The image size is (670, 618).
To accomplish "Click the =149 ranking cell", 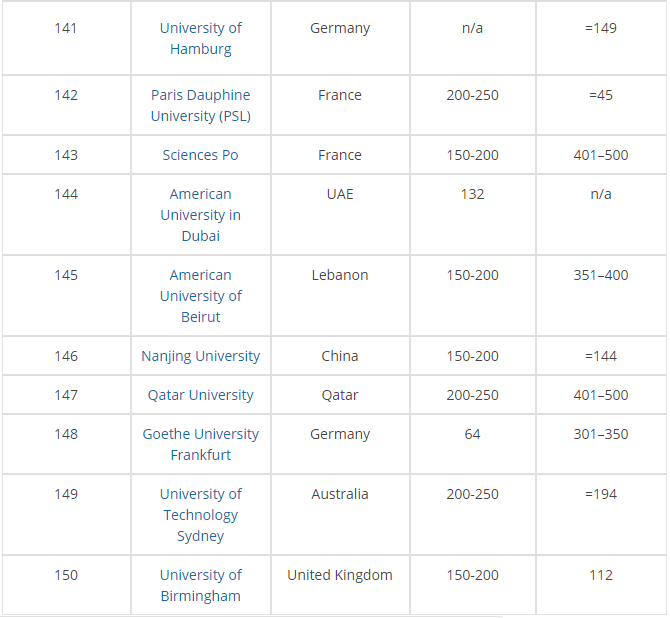I will (x=601, y=28).
